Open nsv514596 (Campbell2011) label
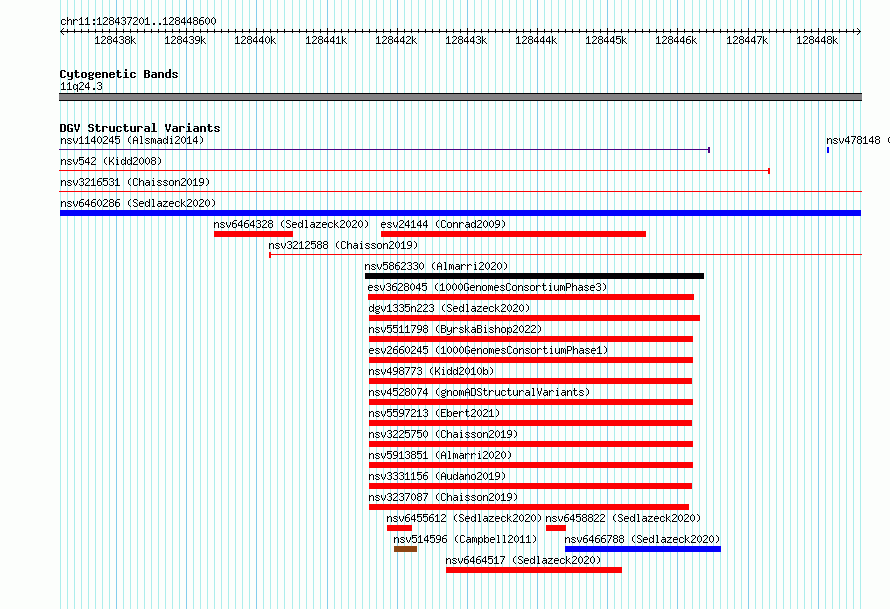 (x=465, y=539)
